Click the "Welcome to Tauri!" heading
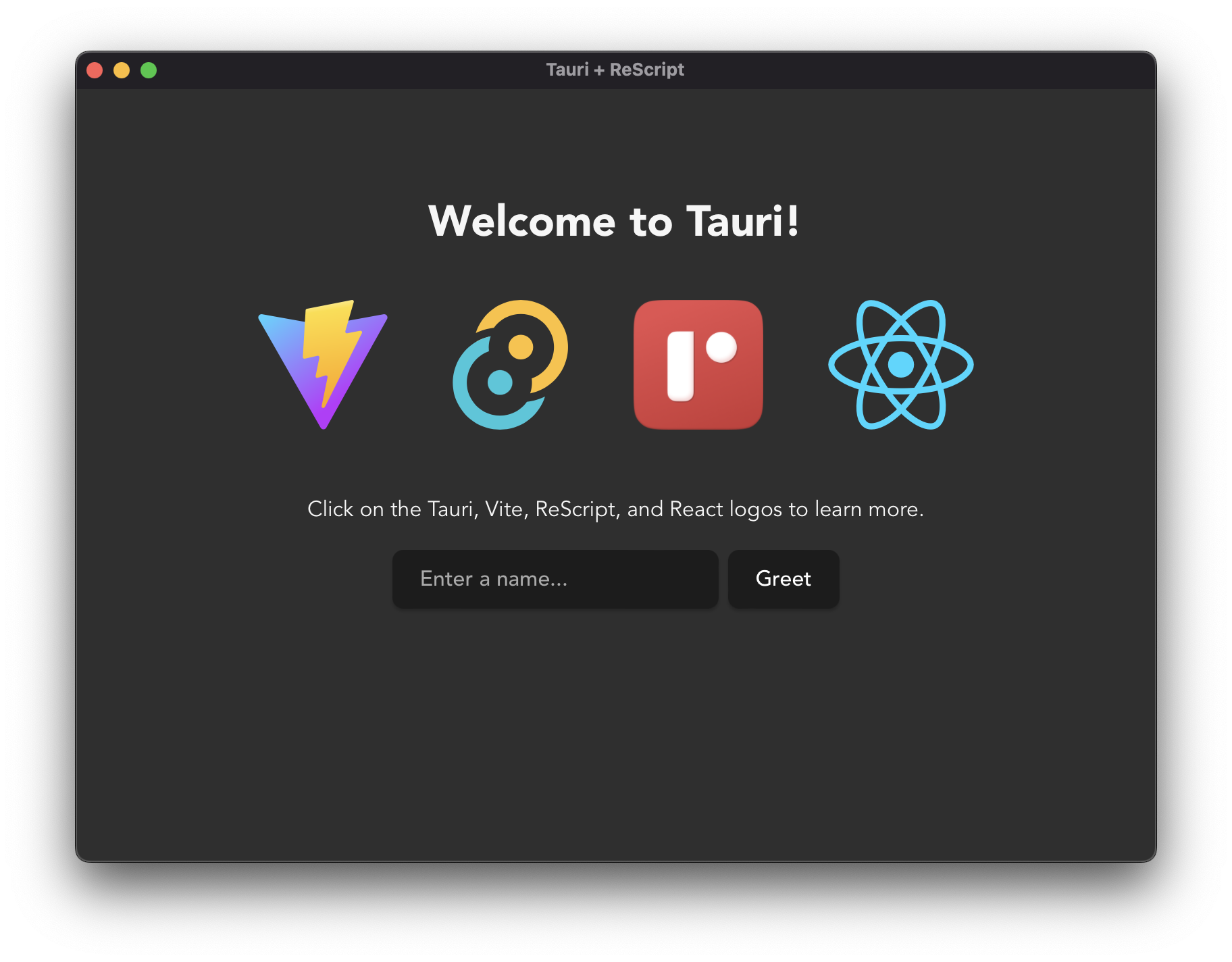This screenshot has height=962, width=1232. [x=615, y=221]
